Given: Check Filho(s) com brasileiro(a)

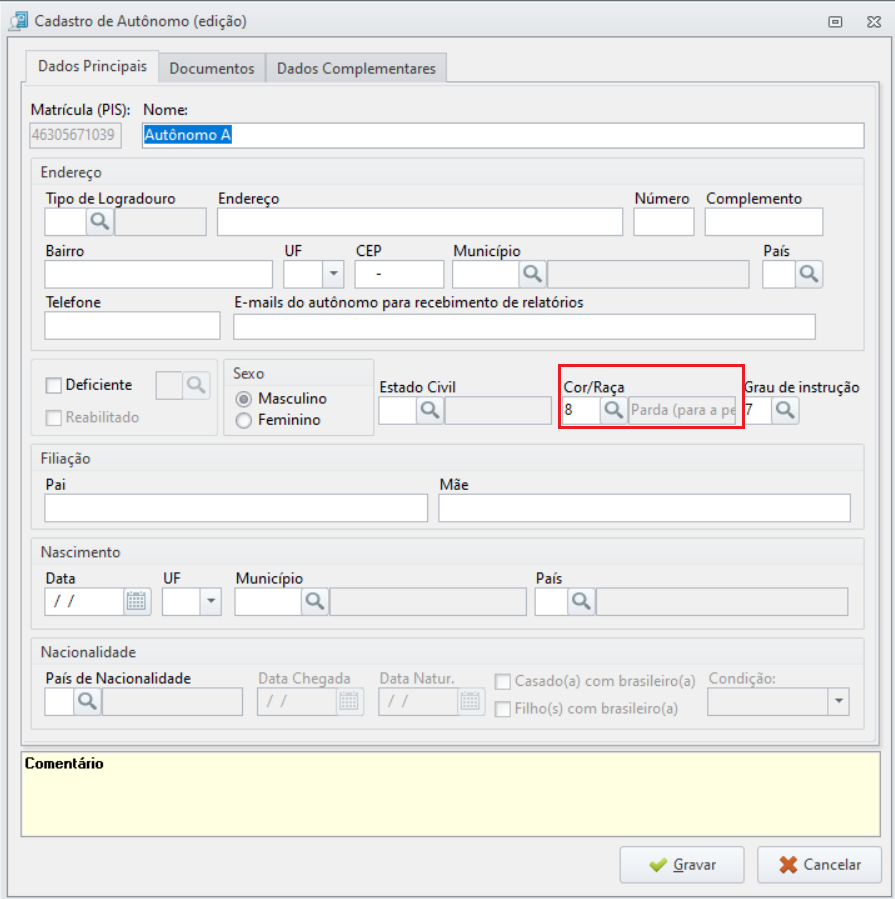Looking at the screenshot, I should tap(503, 709).
